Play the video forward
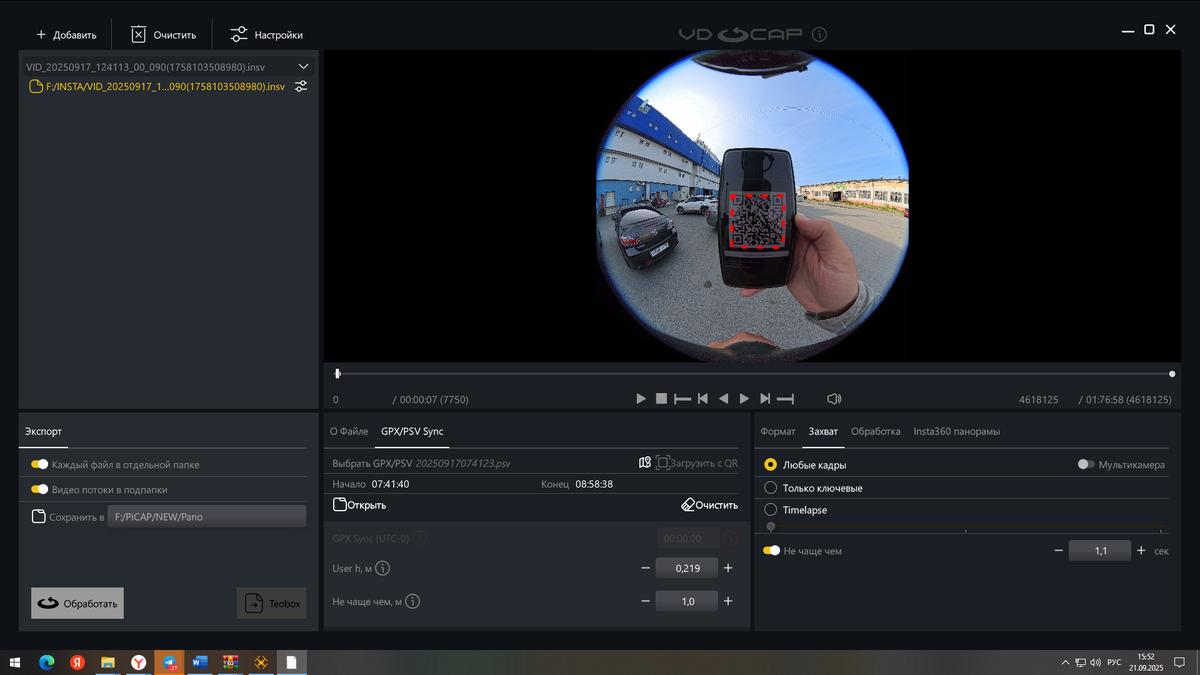Viewport: 1200px width, 675px height. pos(641,399)
